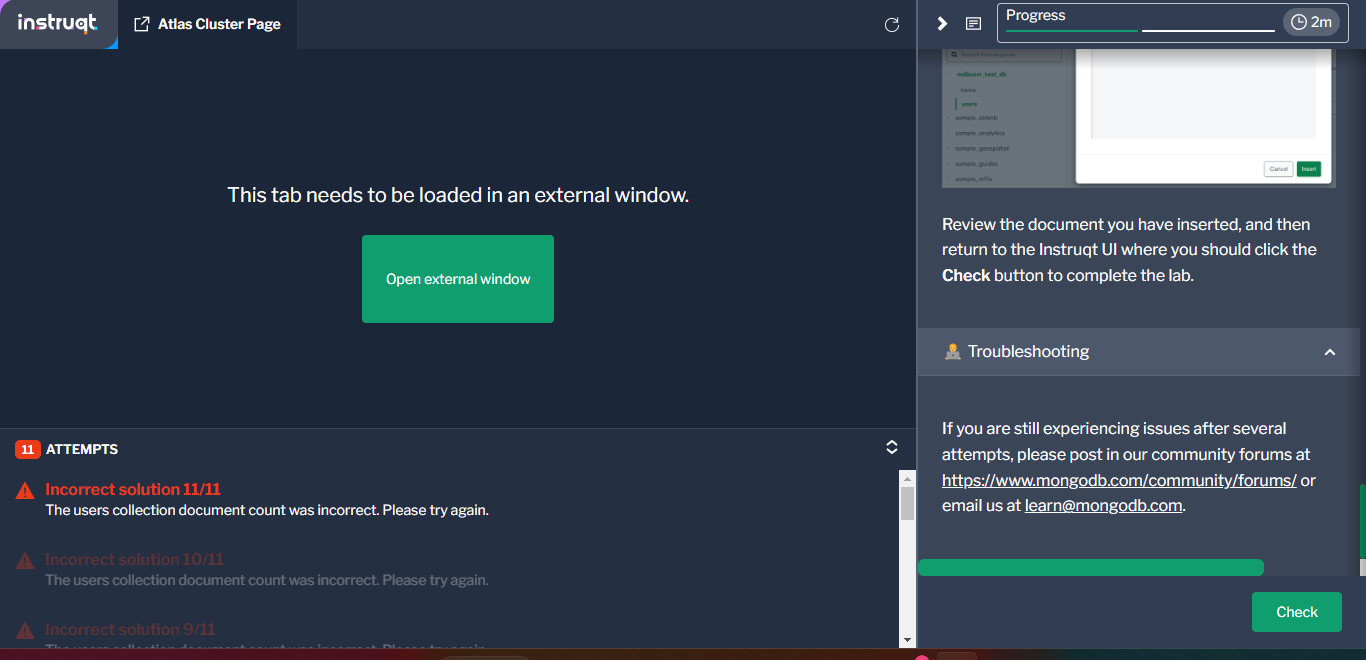1366x660 pixels.
Task: Click the warning icon for Incorrect solution 11/11
Action: (25, 491)
